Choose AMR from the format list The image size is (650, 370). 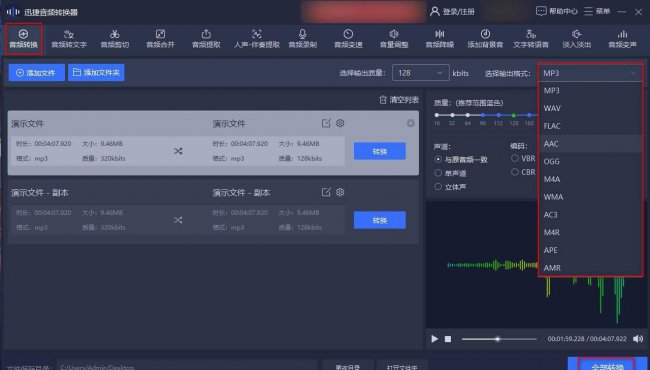pyautogui.click(x=590, y=268)
